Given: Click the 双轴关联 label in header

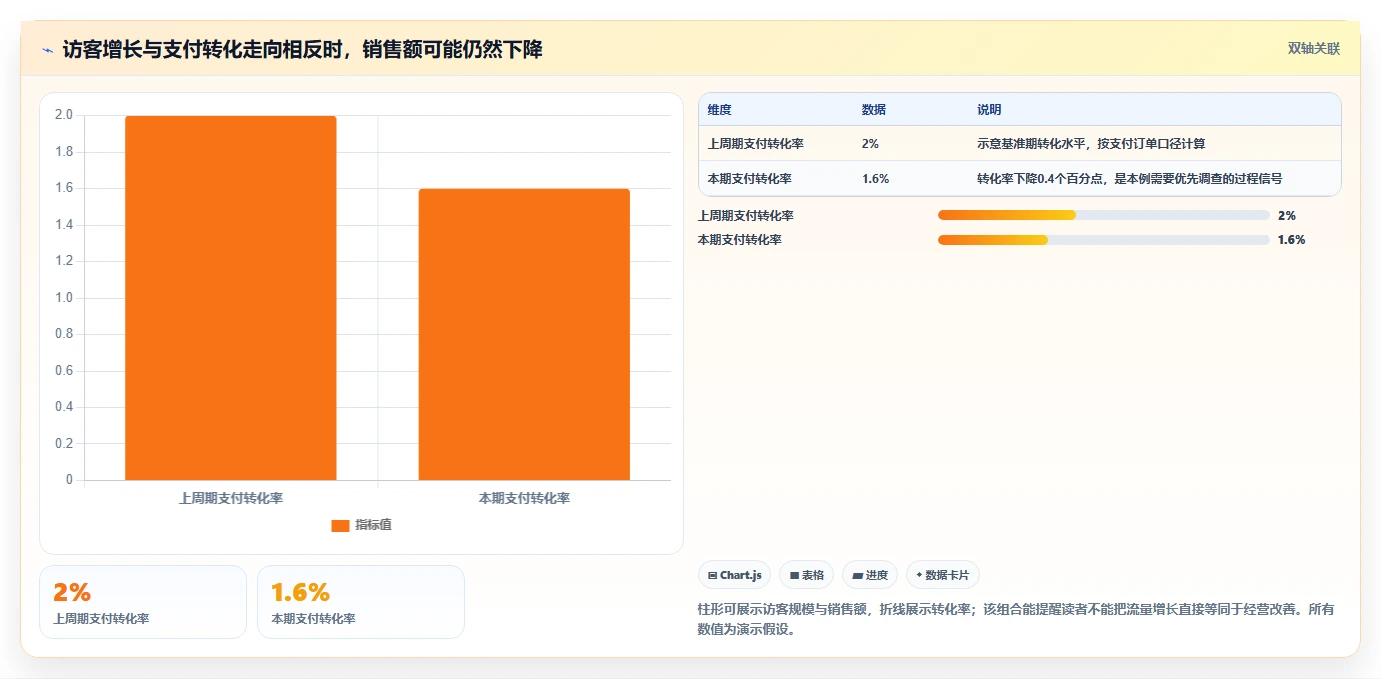Looking at the screenshot, I should click(1313, 48).
